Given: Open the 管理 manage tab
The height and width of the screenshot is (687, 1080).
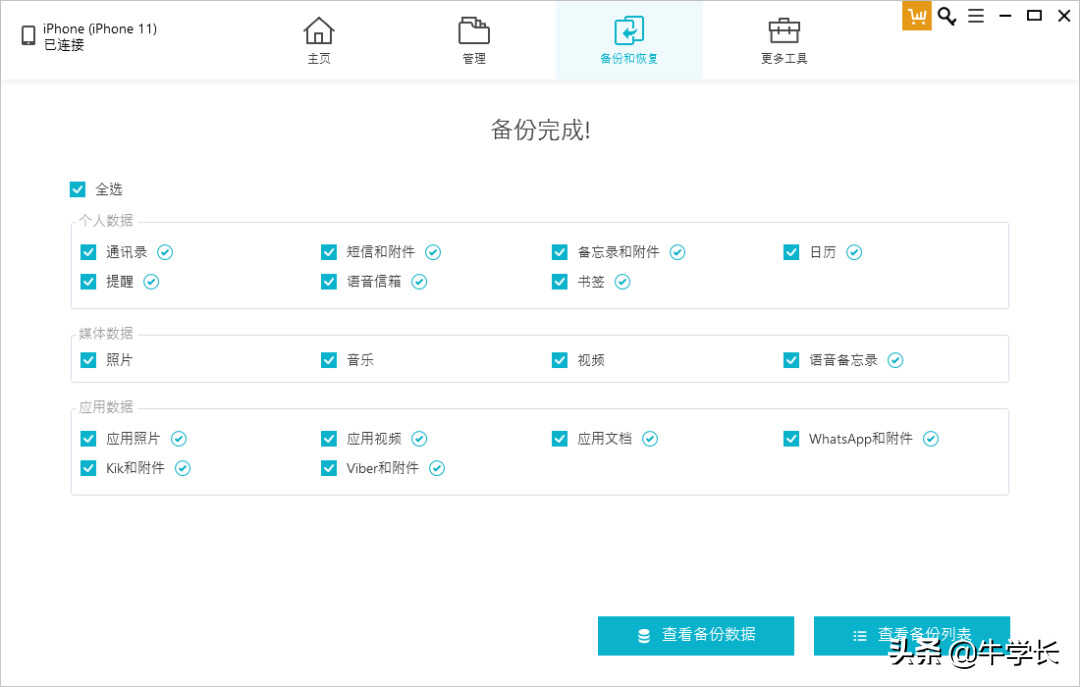Looking at the screenshot, I should [474, 40].
